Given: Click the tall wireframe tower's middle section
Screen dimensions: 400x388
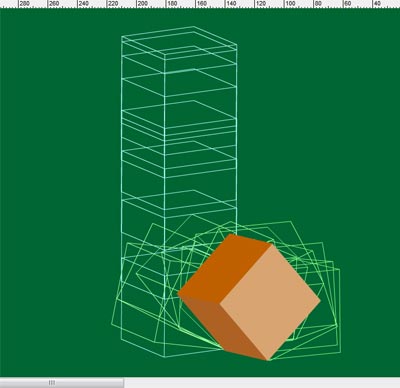Looking at the screenshot, I should click(x=179, y=140).
